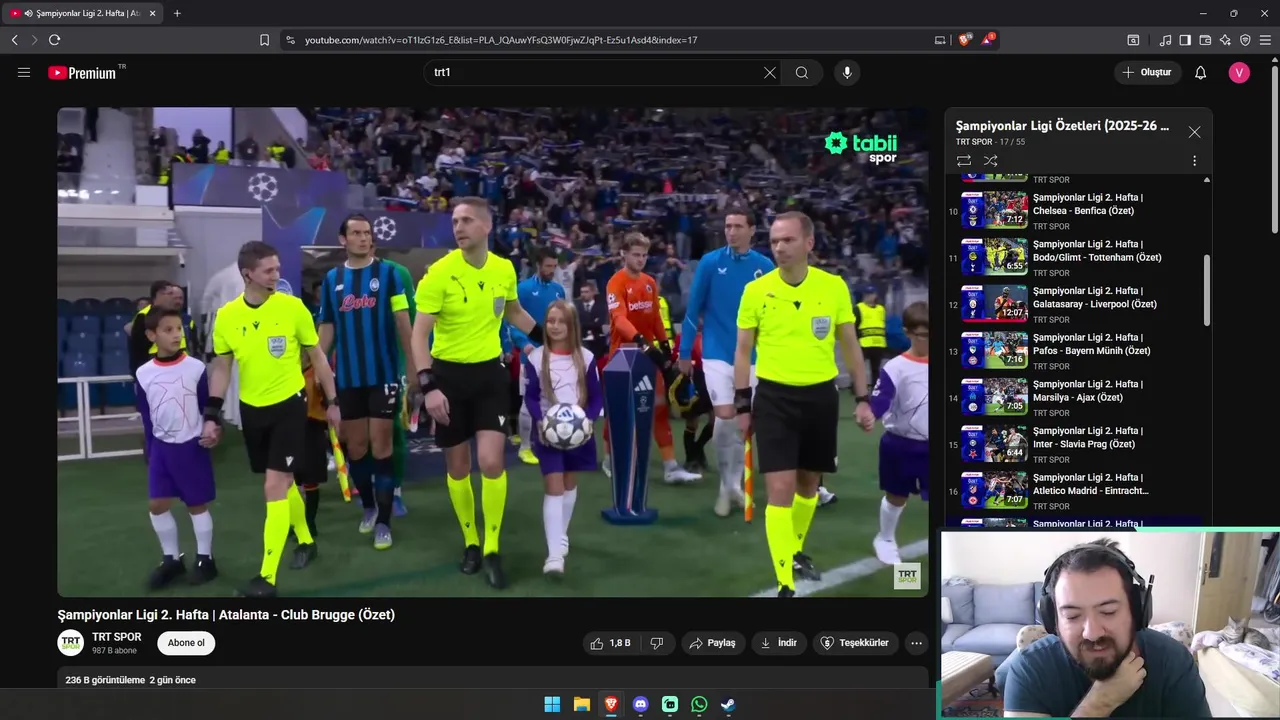Open TRT SPOR channel avatar

[x=70, y=643]
